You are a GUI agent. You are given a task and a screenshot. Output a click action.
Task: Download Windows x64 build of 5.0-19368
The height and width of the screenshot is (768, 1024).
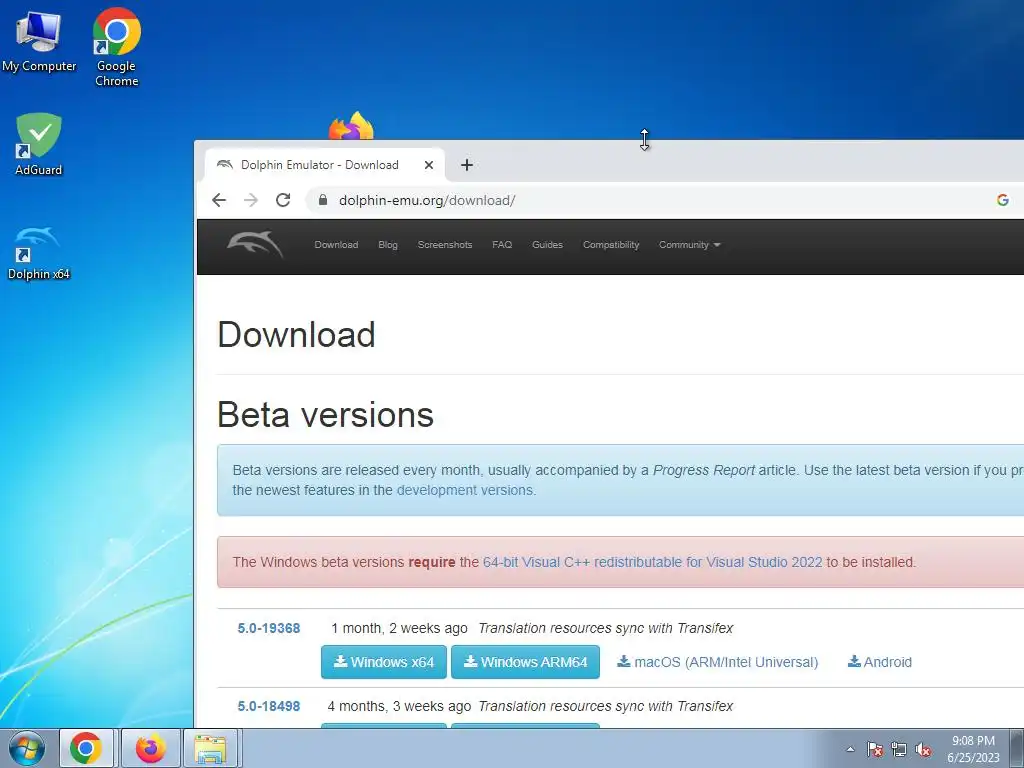click(384, 662)
